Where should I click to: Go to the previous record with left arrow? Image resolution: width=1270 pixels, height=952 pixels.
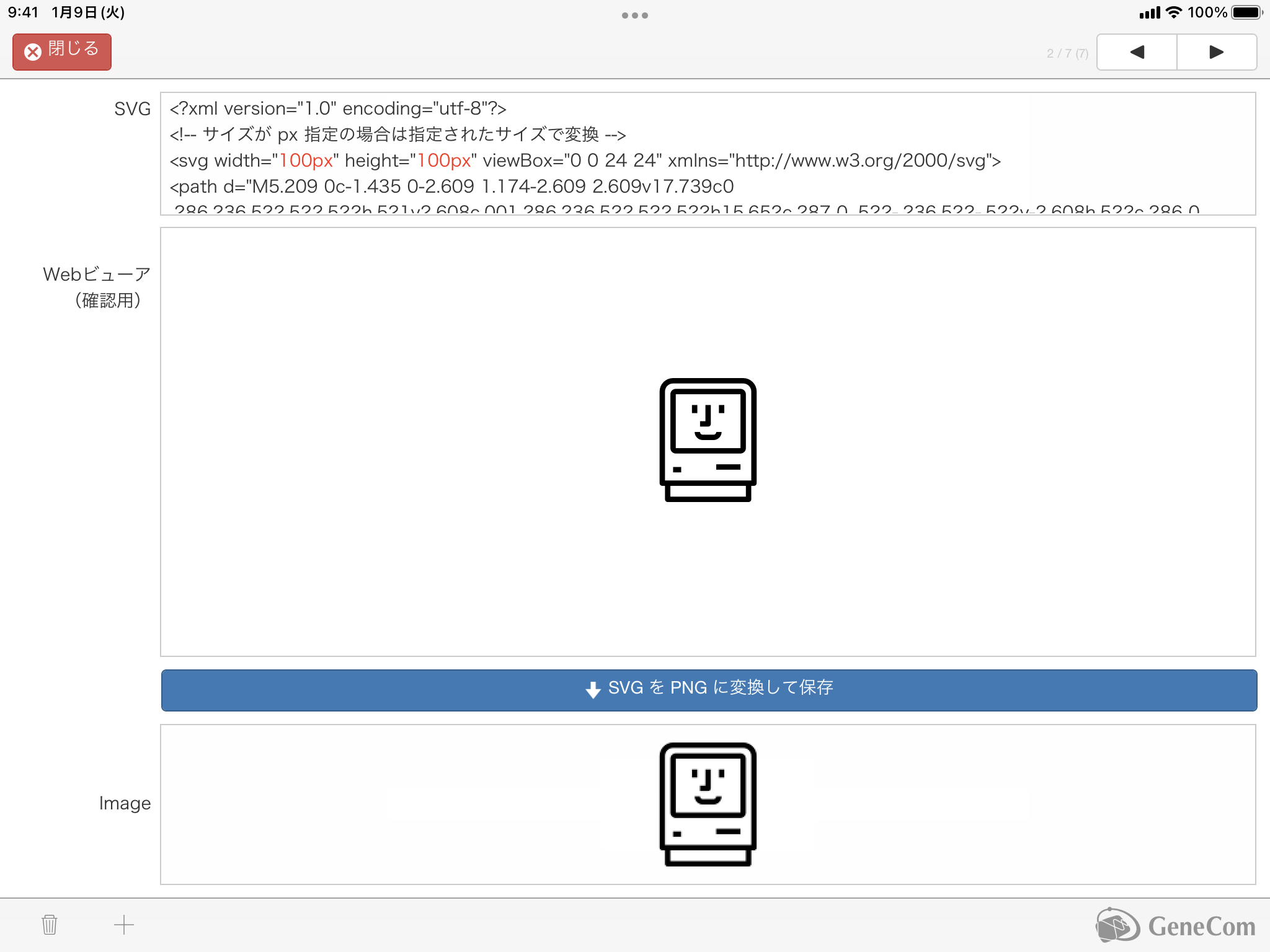coord(1137,52)
